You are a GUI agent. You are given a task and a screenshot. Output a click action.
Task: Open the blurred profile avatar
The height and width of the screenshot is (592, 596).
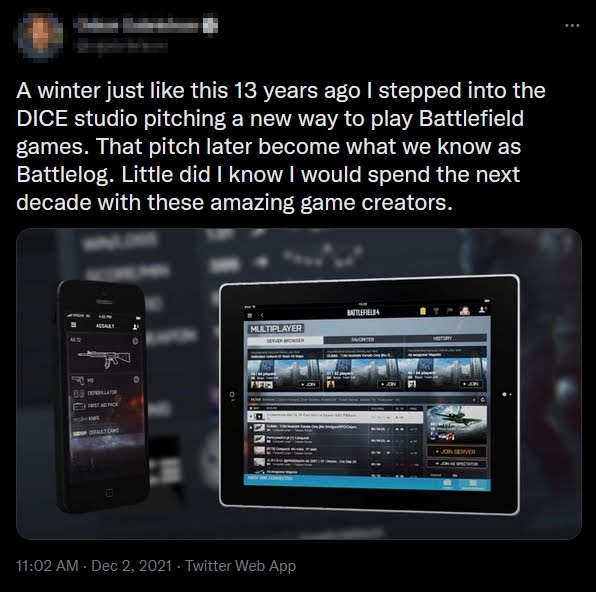[40, 35]
